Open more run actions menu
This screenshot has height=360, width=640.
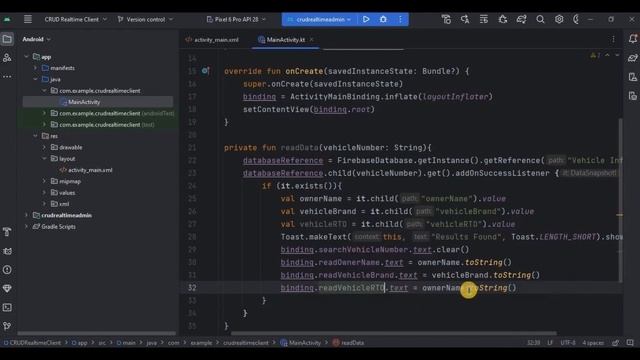(400, 19)
